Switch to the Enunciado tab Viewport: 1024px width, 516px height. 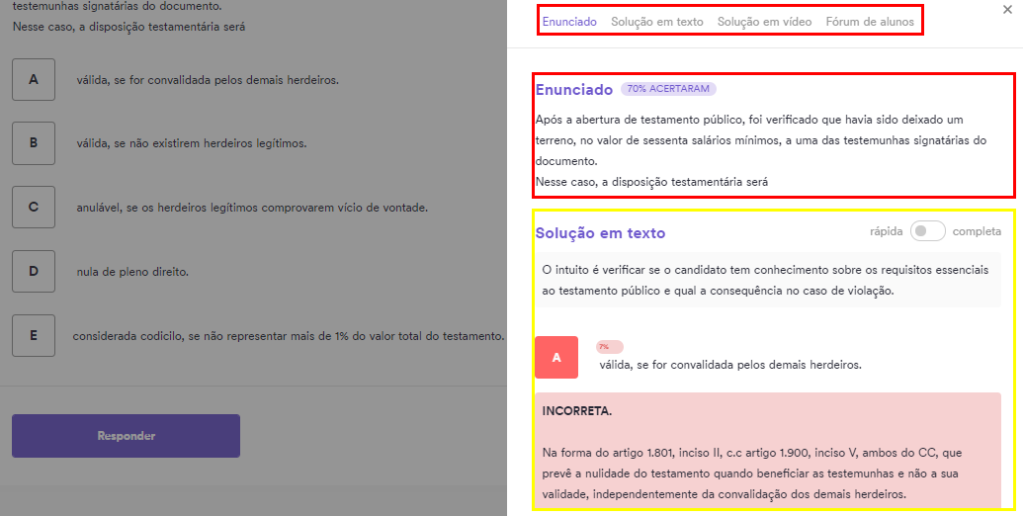click(569, 22)
